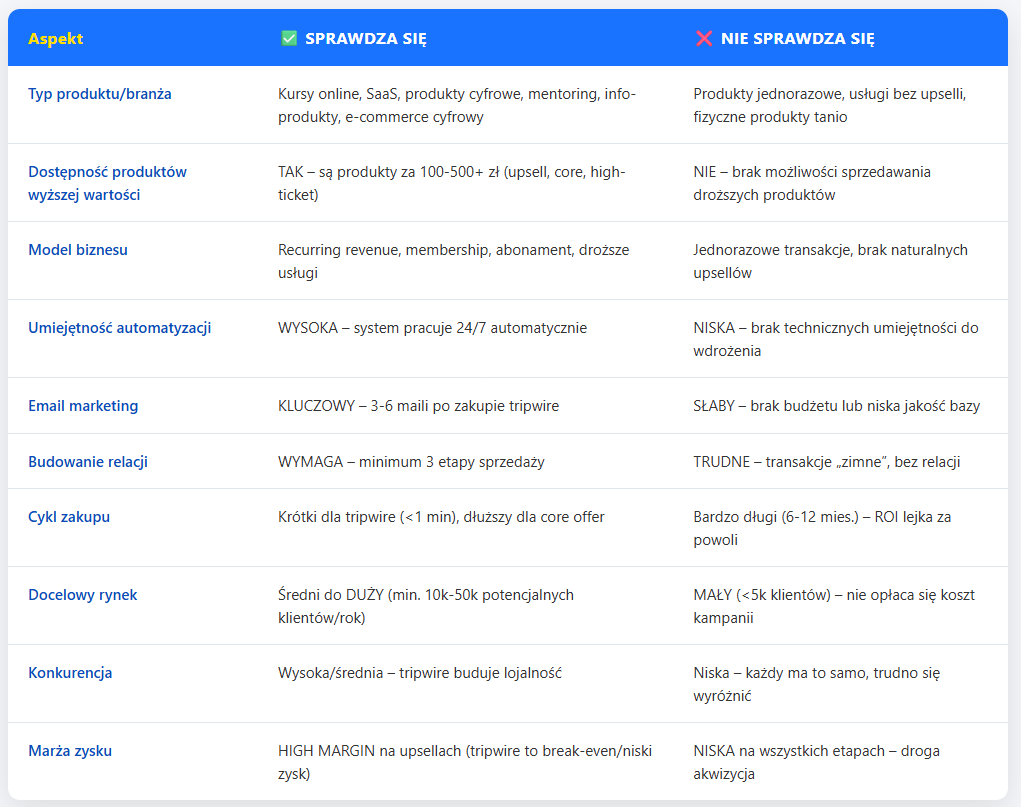Click the Umiejętność automatyzacji row label

pyautogui.click(x=119, y=328)
